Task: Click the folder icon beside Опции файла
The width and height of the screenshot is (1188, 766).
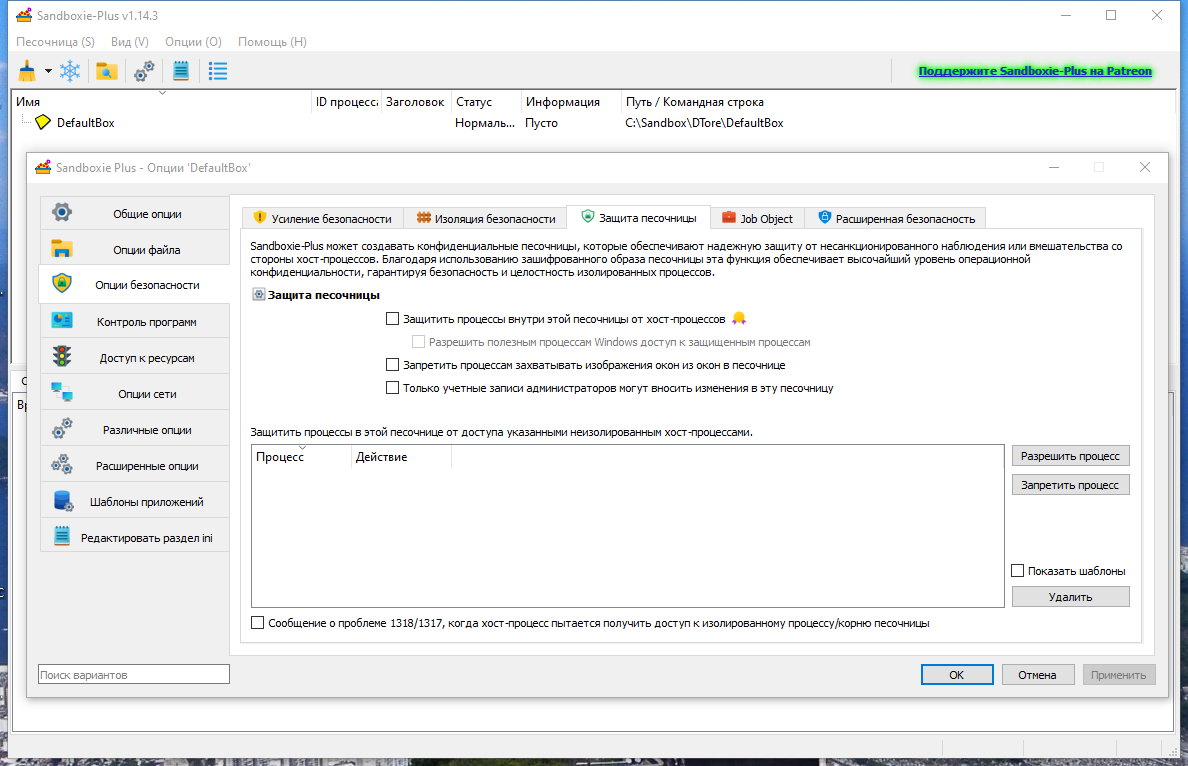Action: 62,249
